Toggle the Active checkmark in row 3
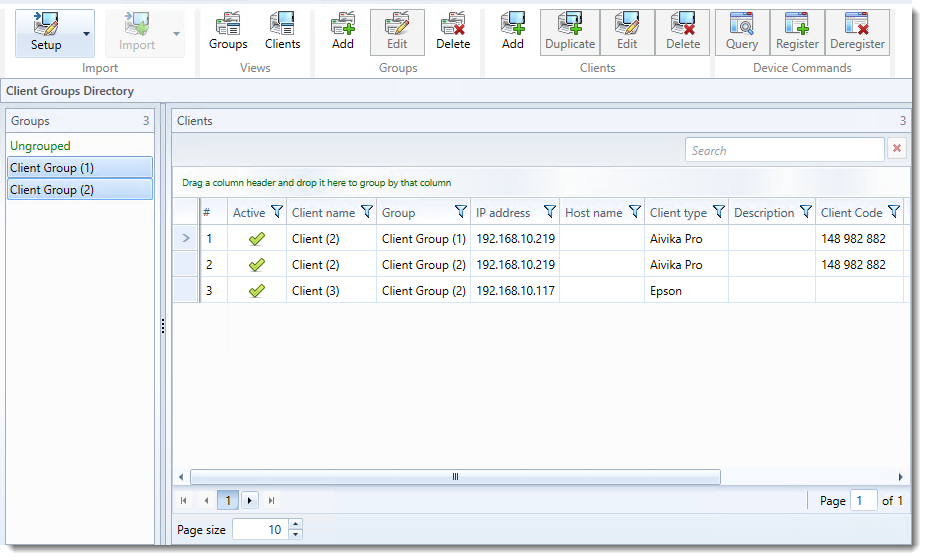927x560 pixels. click(x=257, y=291)
